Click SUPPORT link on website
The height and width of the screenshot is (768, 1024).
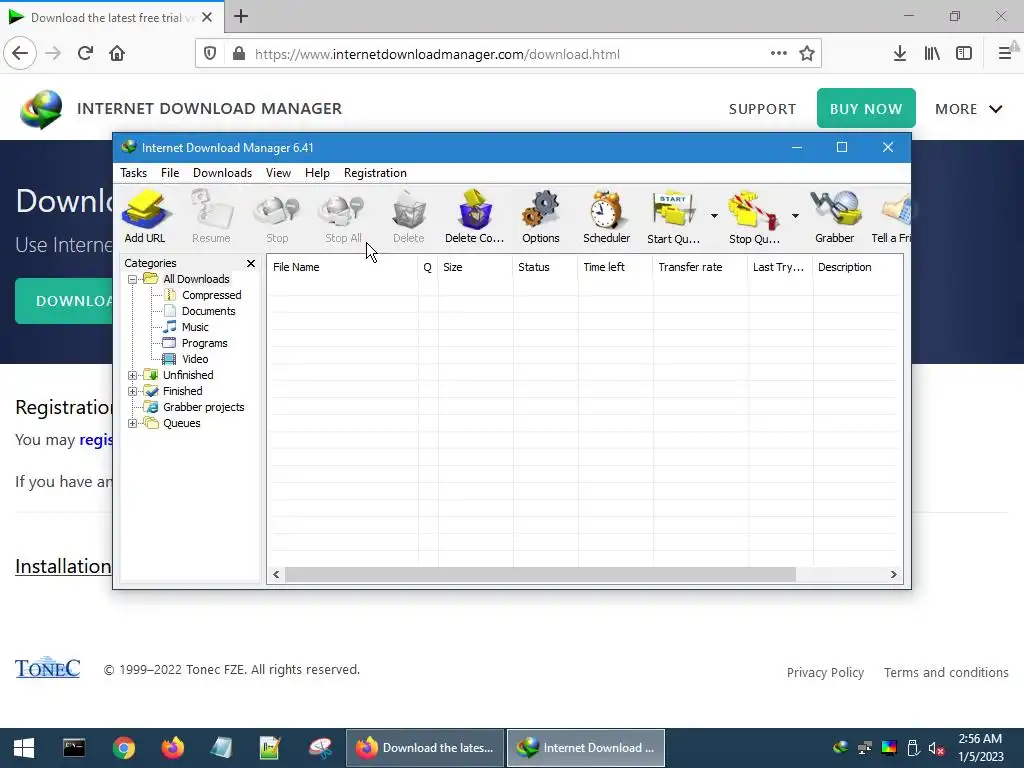pos(762,109)
